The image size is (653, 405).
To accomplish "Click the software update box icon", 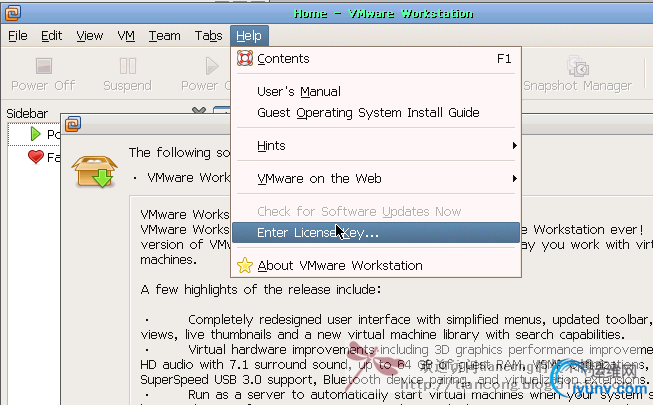I will (95, 171).
